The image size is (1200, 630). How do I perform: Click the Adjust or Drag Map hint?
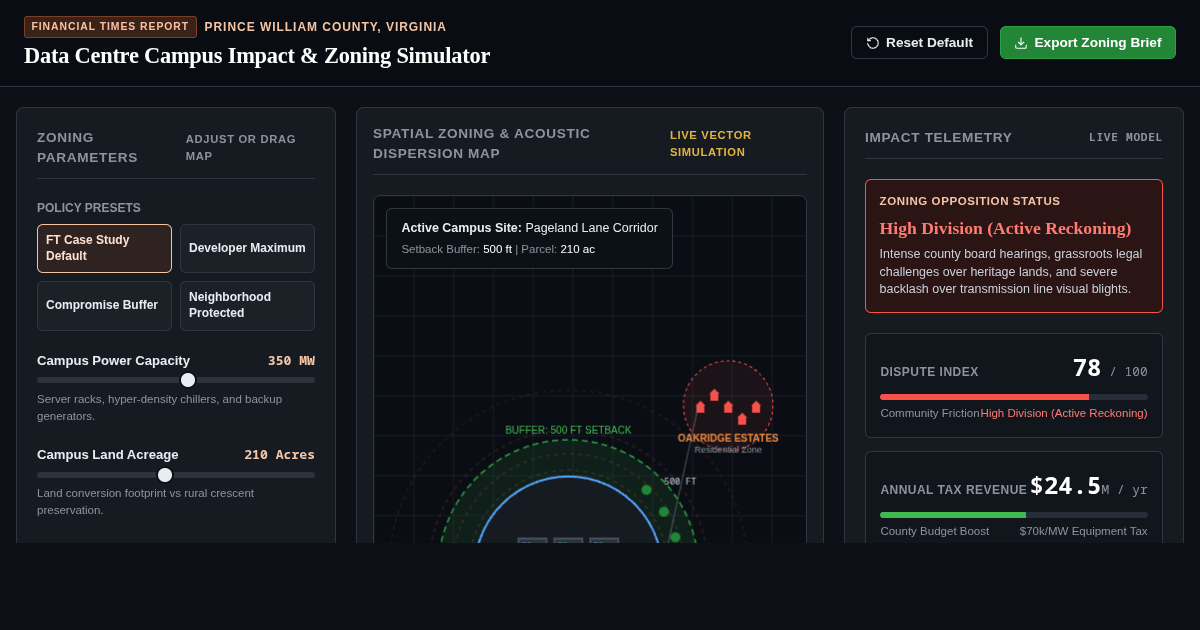pyautogui.click(x=241, y=147)
